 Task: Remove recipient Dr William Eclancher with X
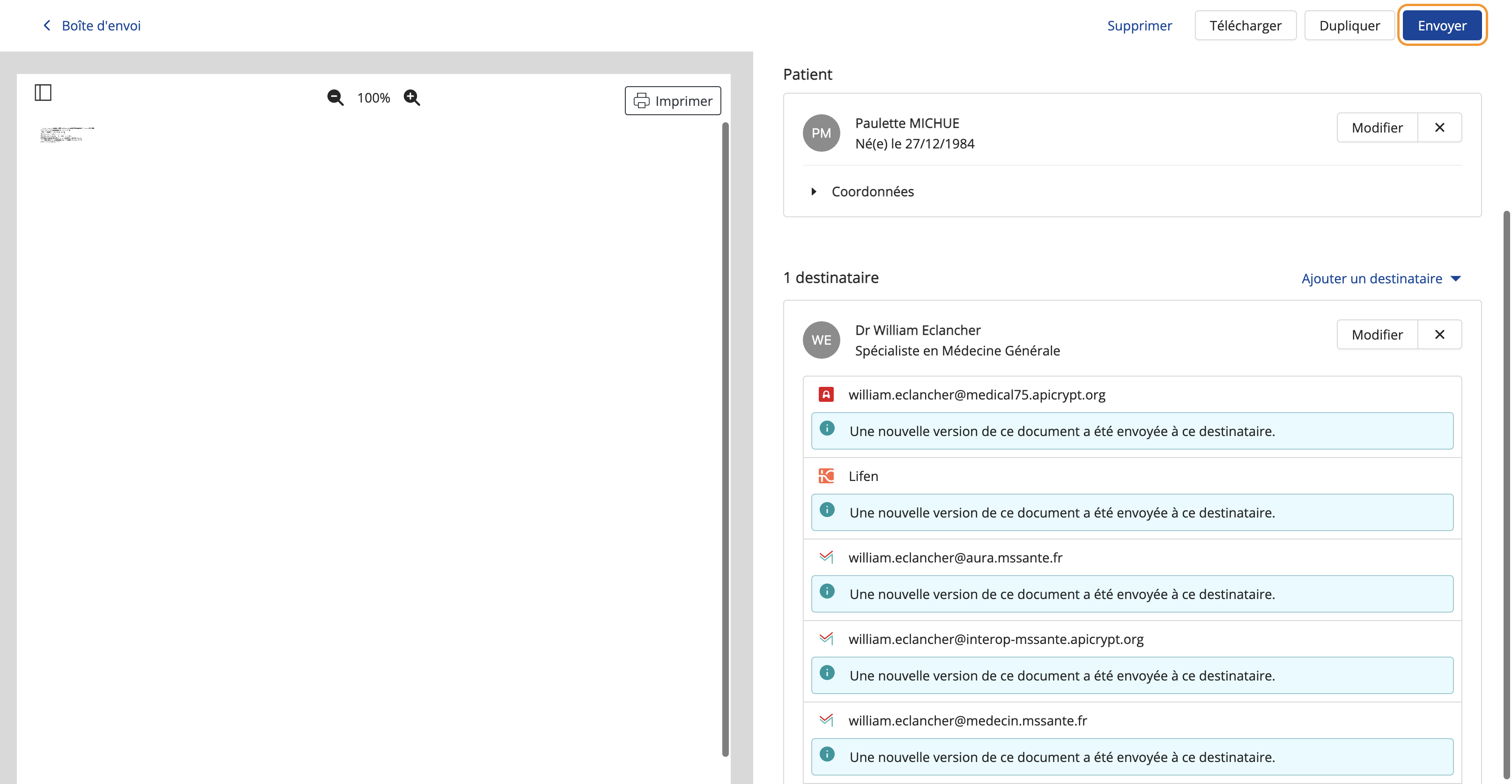point(1439,334)
